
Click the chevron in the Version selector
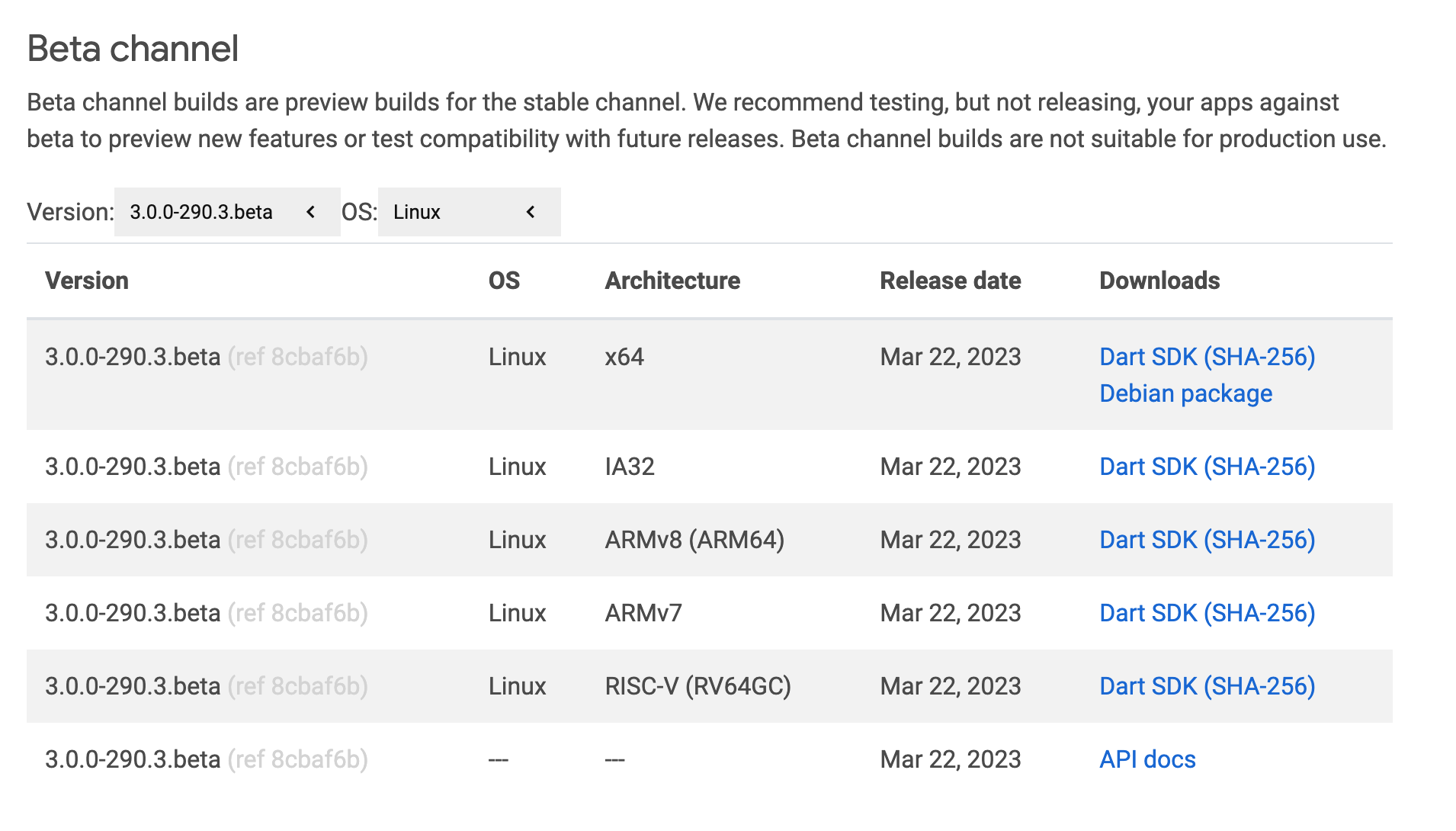point(310,212)
